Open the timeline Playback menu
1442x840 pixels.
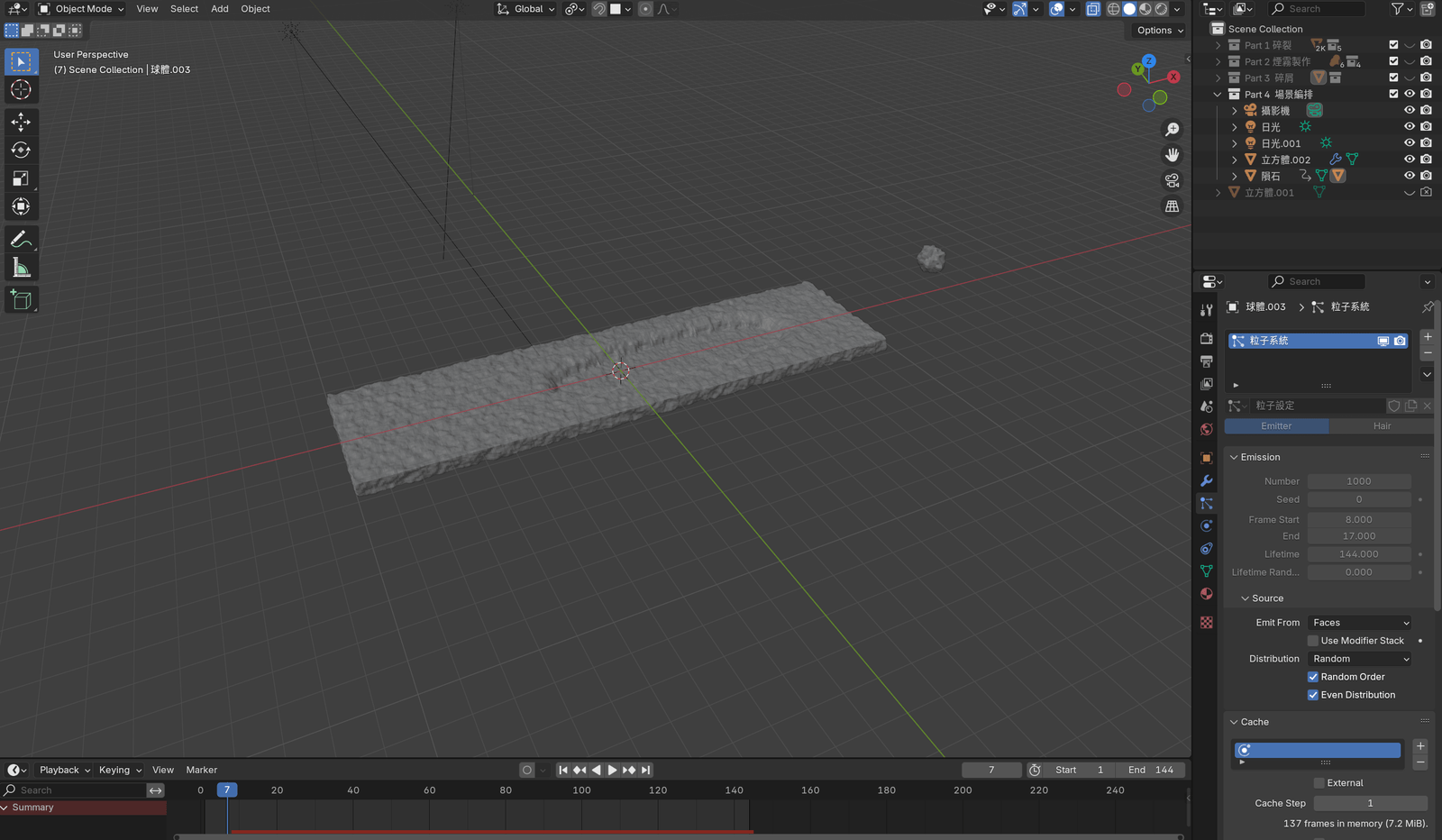64,771
